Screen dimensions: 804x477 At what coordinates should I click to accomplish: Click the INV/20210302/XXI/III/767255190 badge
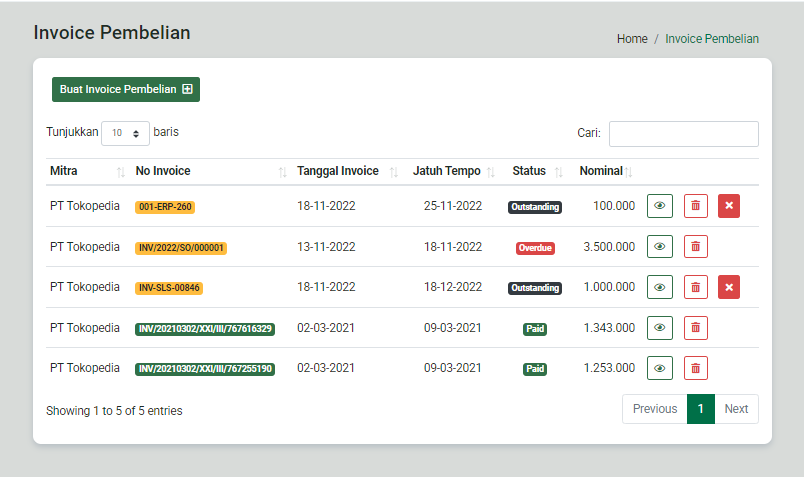(x=205, y=369)
